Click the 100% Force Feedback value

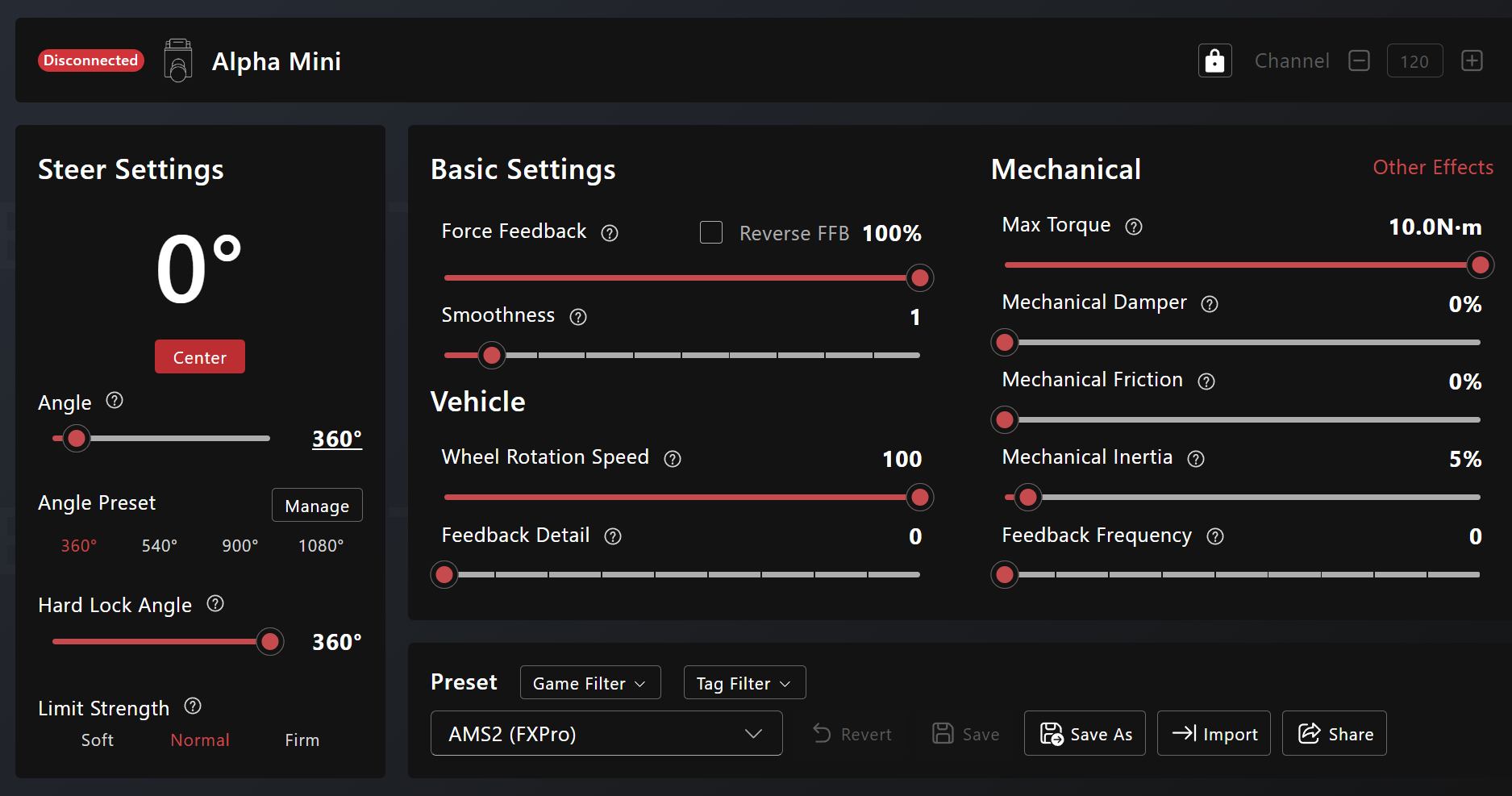point(892,233)
